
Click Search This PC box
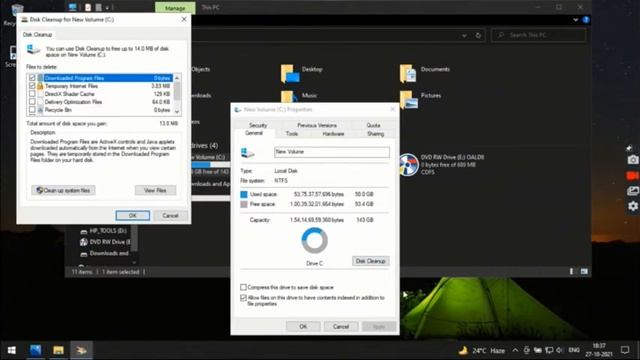(x=539, y=36)
